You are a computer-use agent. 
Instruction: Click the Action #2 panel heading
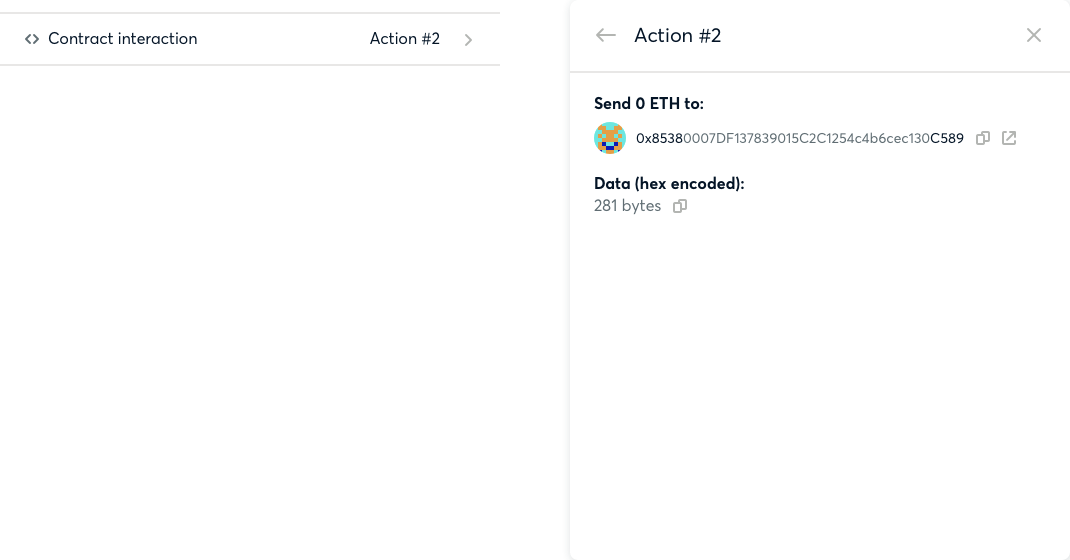coord(678,35)
